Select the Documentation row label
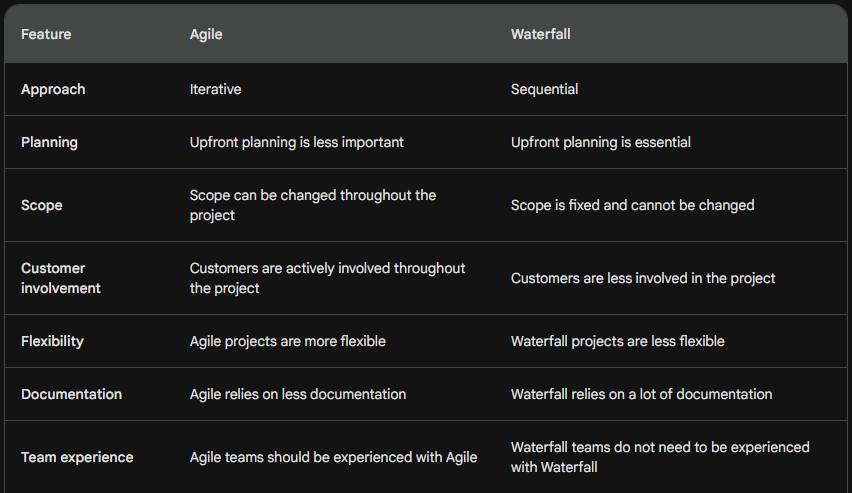Viewport: 852px width, 493px height. click(72, 394)
